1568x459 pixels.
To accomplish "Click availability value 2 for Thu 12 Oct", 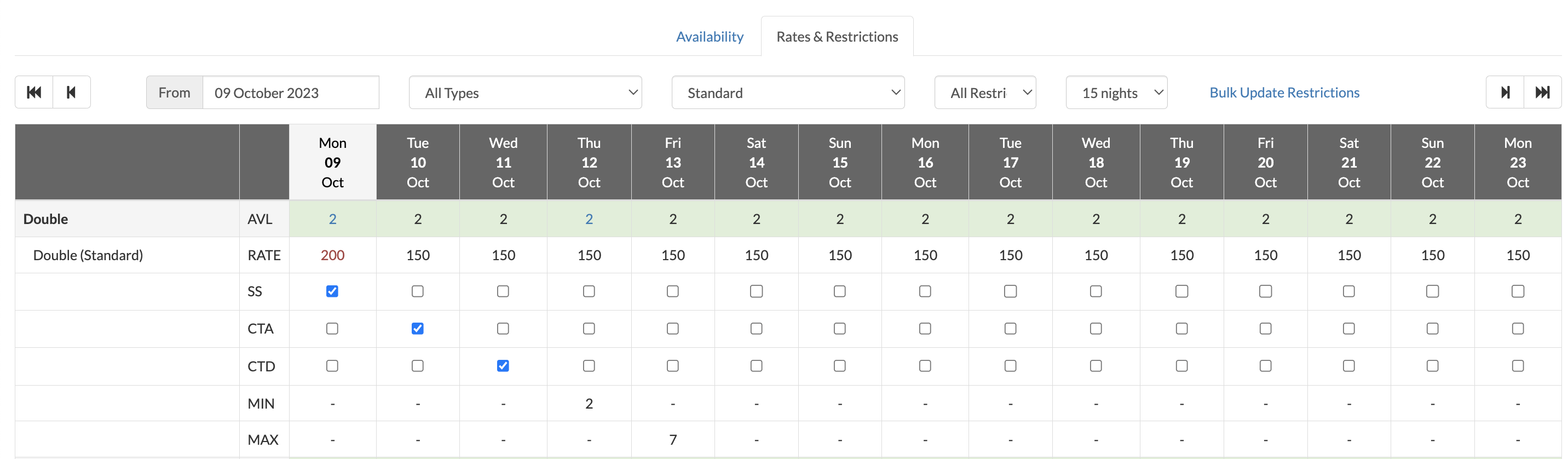I will pyautogui.click(x=589, y=219).
